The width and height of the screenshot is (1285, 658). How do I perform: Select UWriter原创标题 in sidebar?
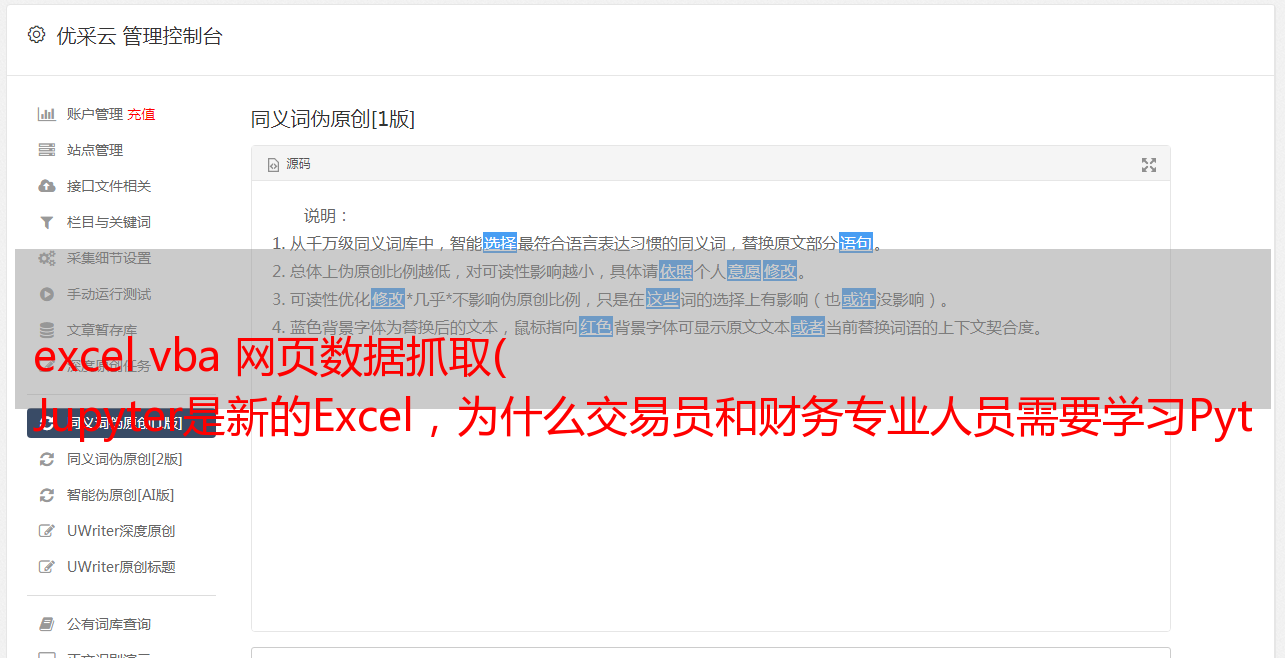coord(121,567)
